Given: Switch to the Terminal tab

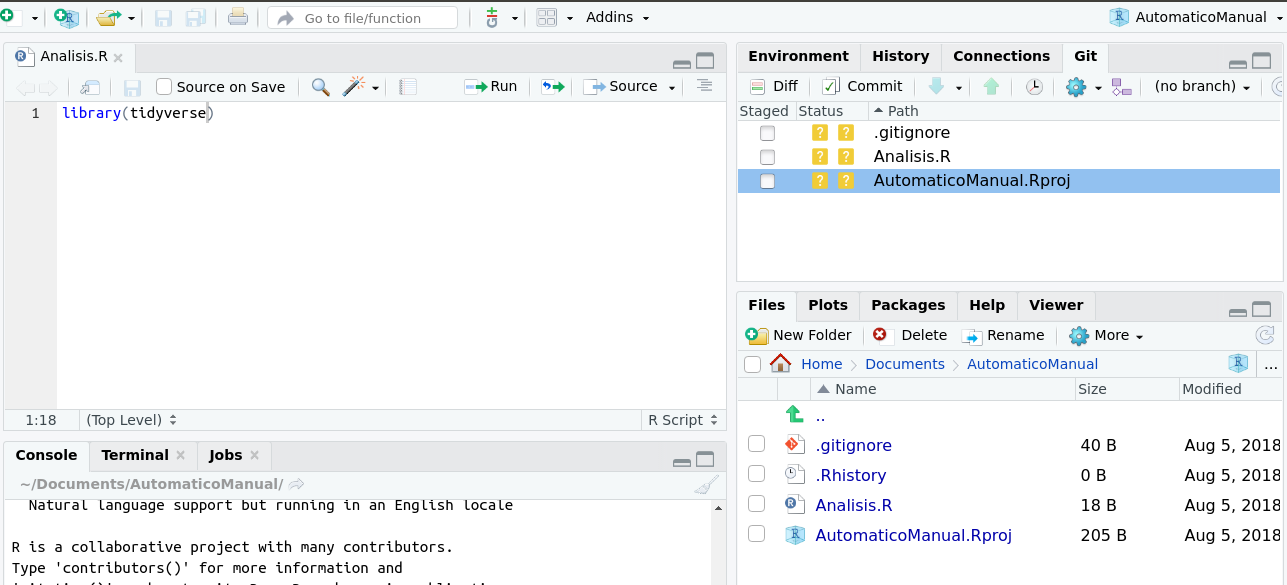Looking at the screenshot, I should click(x=134, y=455).
